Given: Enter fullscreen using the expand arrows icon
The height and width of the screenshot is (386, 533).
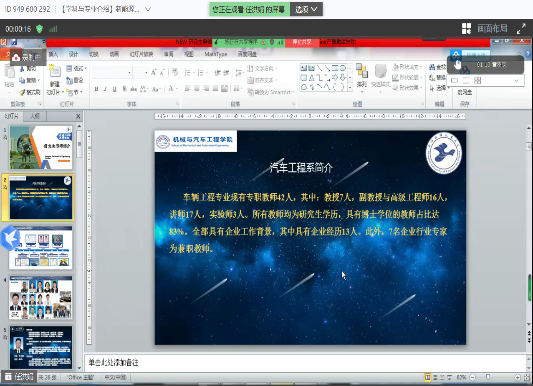Looking at the screenshot, I should 521,29.
